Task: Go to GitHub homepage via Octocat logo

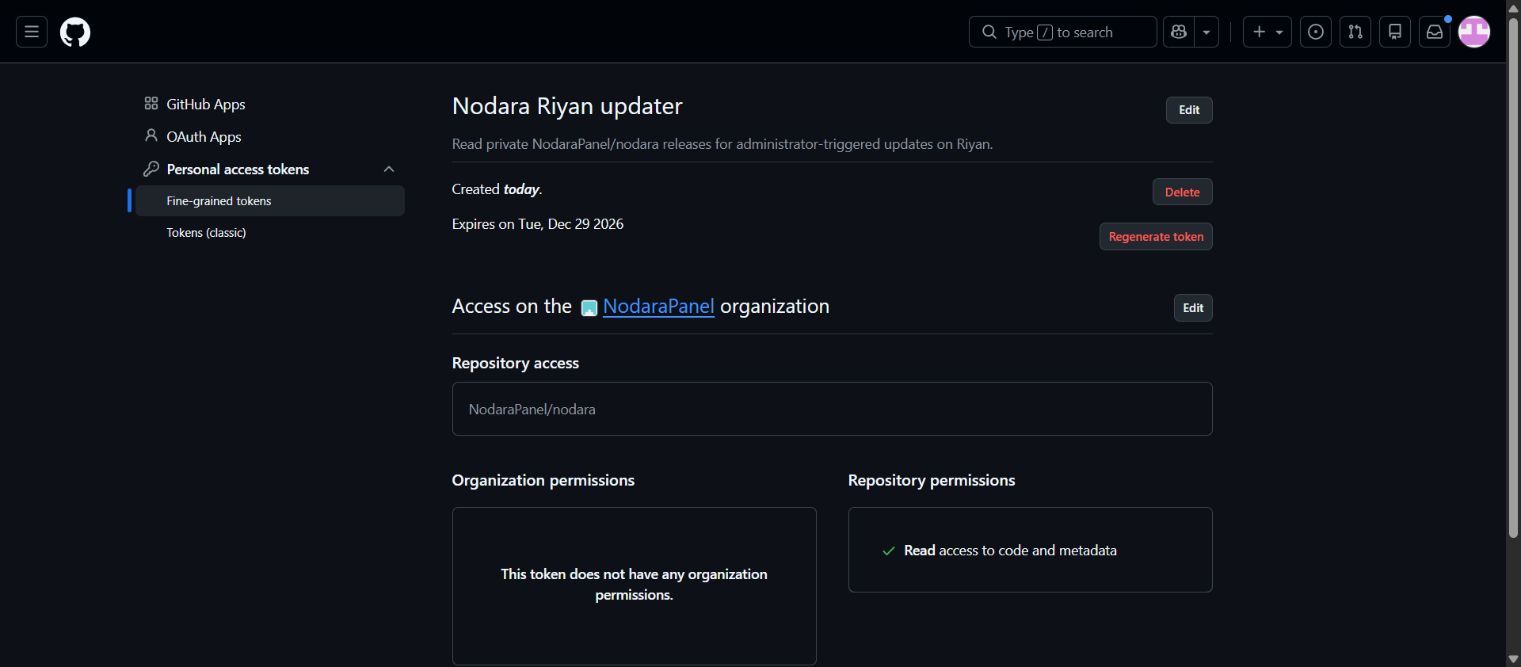Action: pyautogui.click(x=75, y=32)
